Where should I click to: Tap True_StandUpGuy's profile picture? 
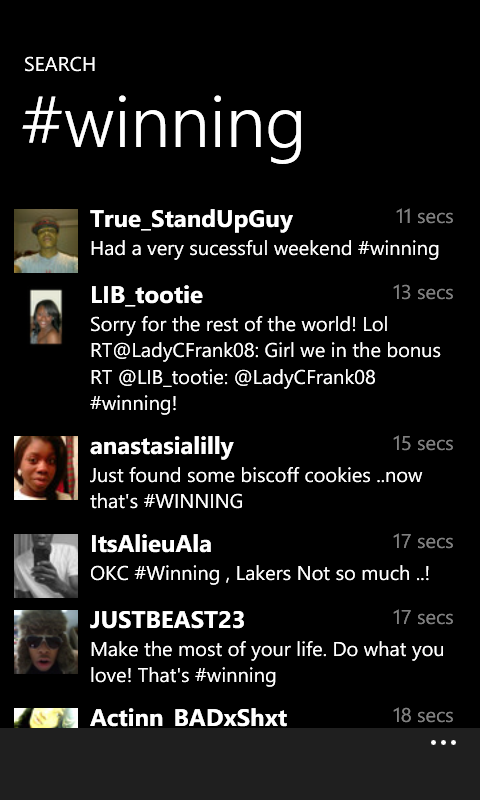click(x=46, y=241)
